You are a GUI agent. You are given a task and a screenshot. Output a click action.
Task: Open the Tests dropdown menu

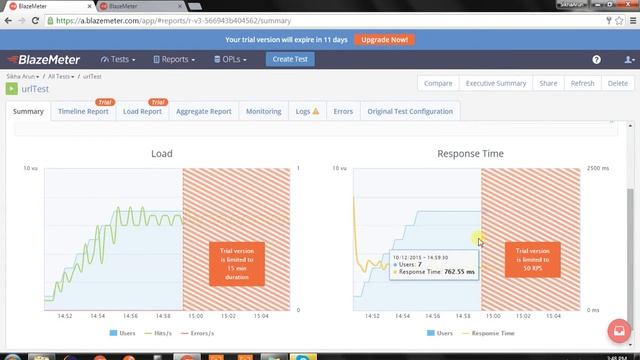pos(118,59)
